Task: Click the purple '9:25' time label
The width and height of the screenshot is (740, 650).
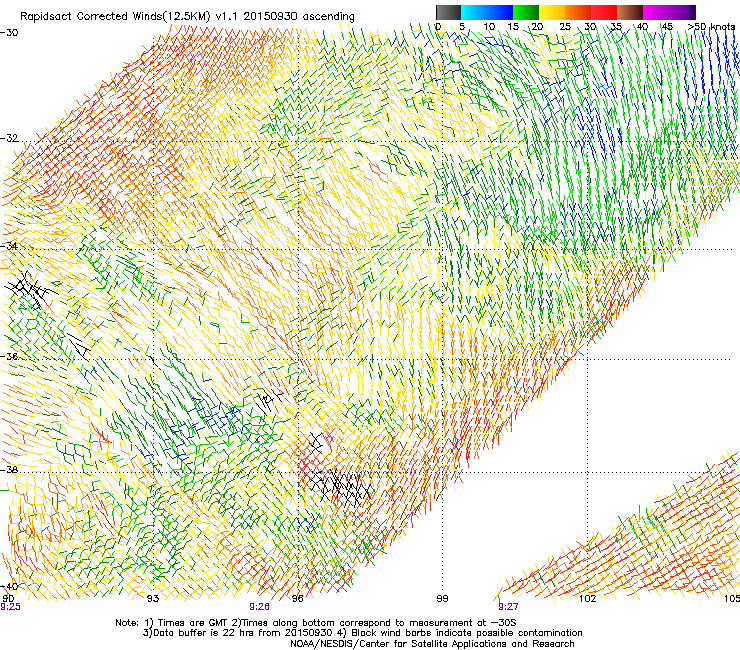Action: [x=10, y=607]
